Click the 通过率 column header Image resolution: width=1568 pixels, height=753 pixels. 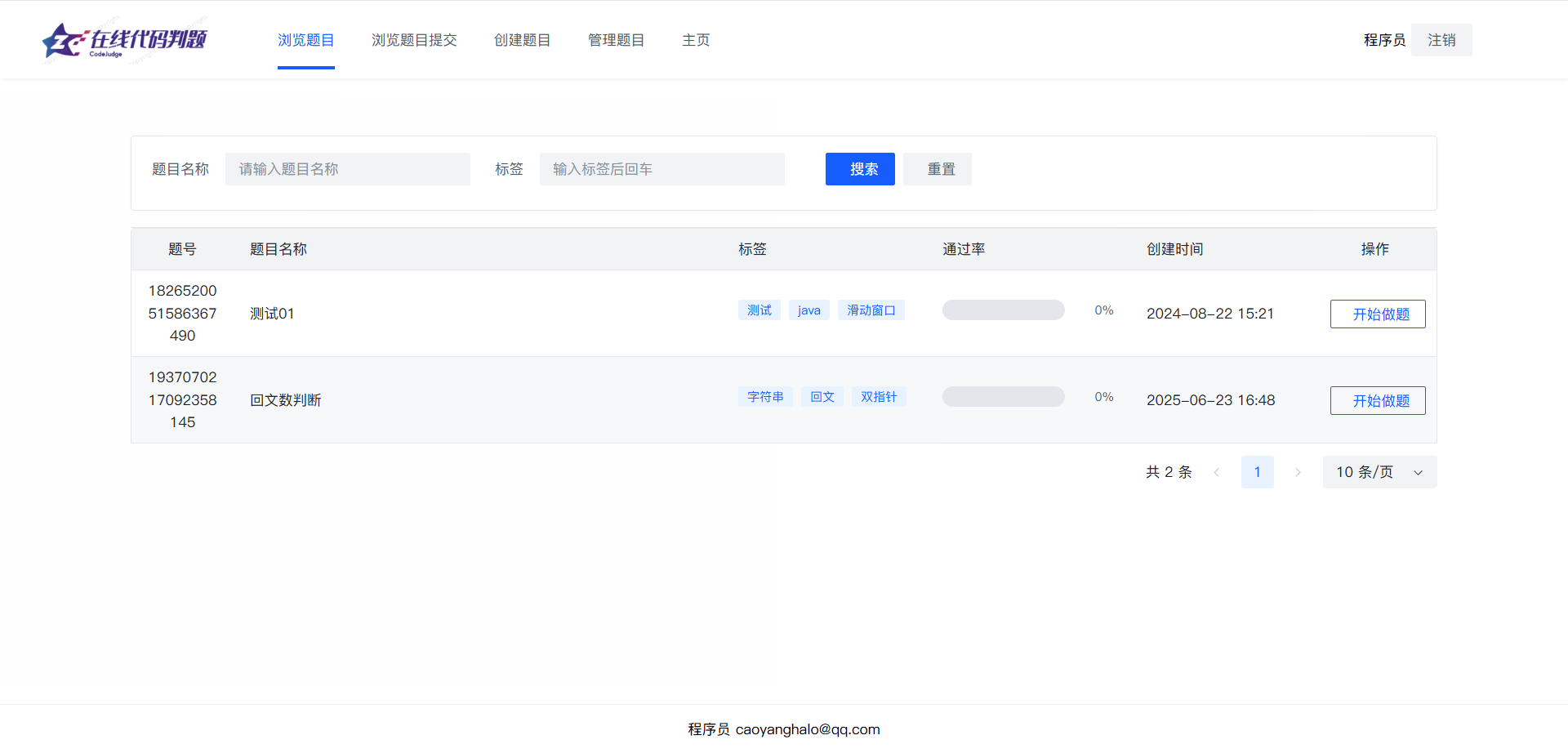tap(964, 249)
